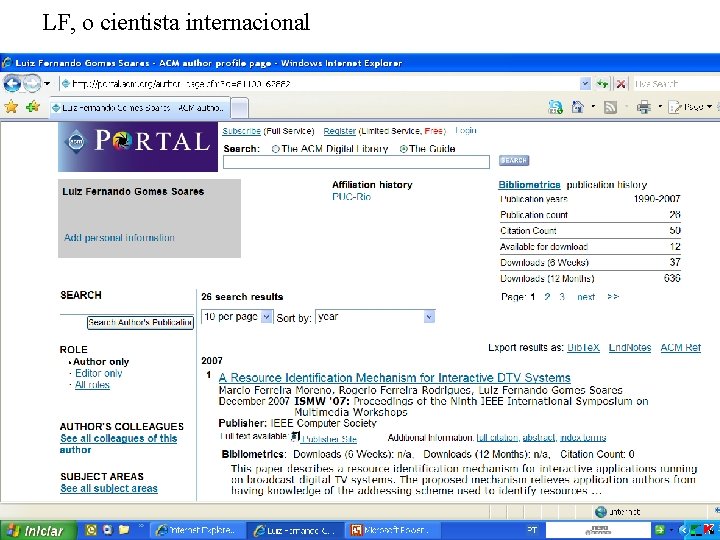Viewport: 720px width, 540px height.
Task: Open Favorites Center star icon
Action: [11, 107]
